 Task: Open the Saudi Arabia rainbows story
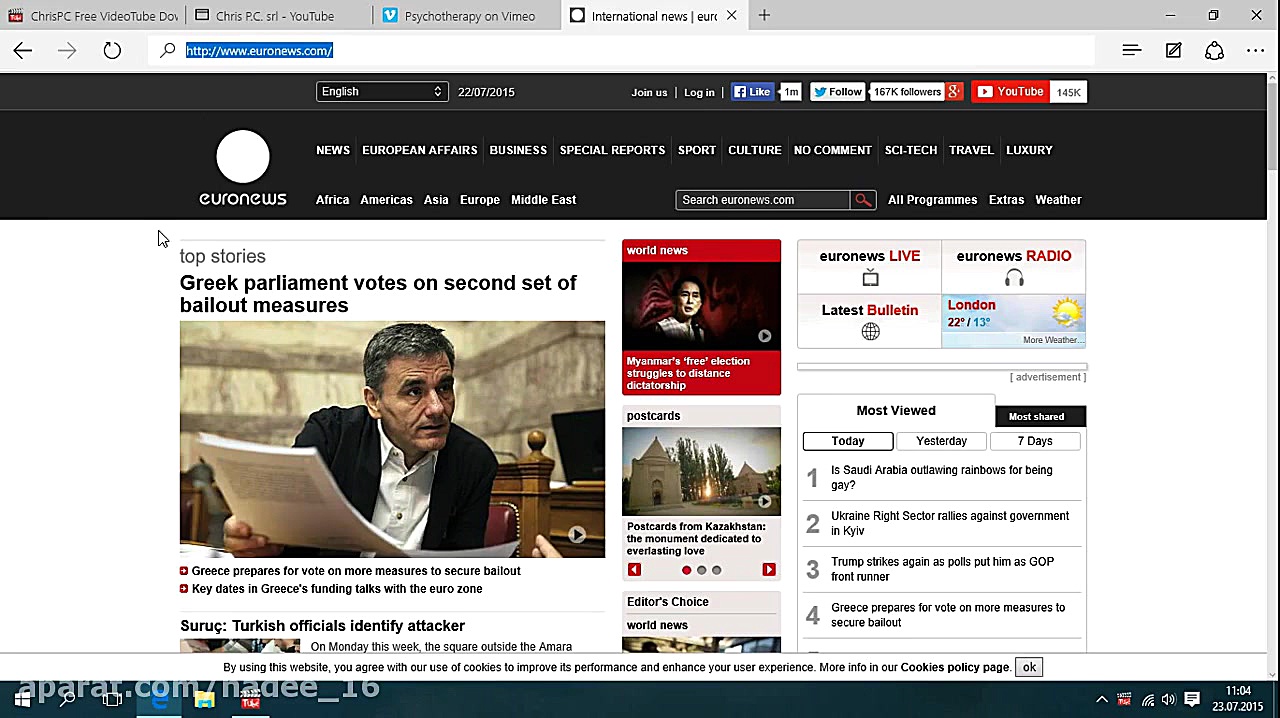[x=941, y=478]
